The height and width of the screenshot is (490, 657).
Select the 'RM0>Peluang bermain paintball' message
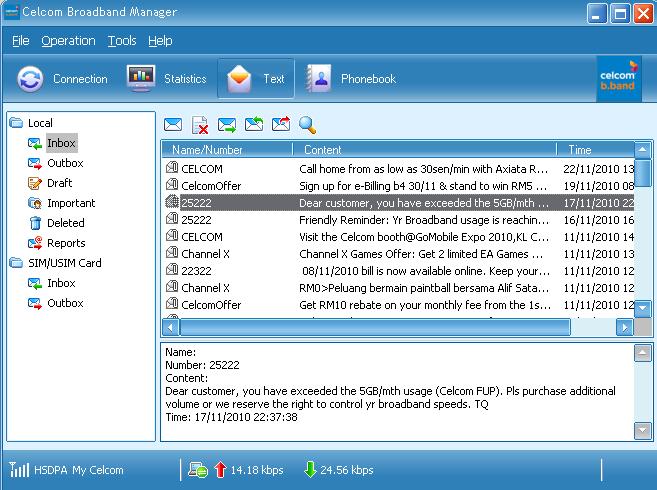(398, 288)
